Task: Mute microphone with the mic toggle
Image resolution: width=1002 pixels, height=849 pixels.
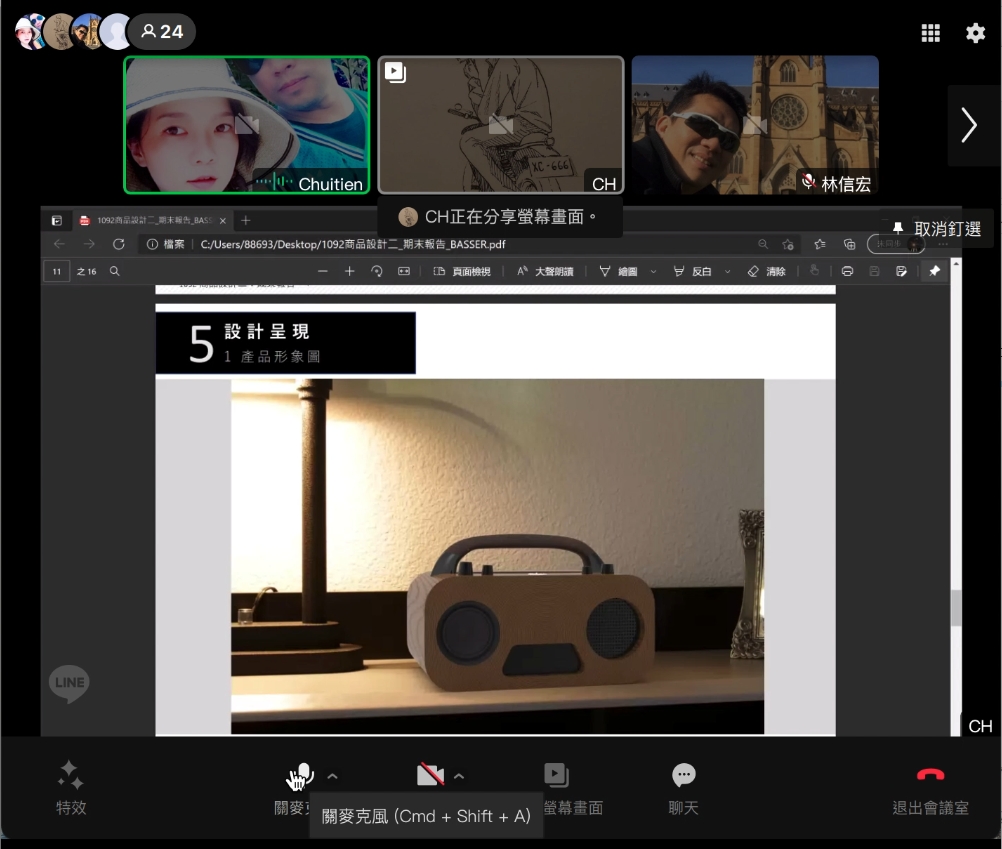Action: (x=301, y=775)
